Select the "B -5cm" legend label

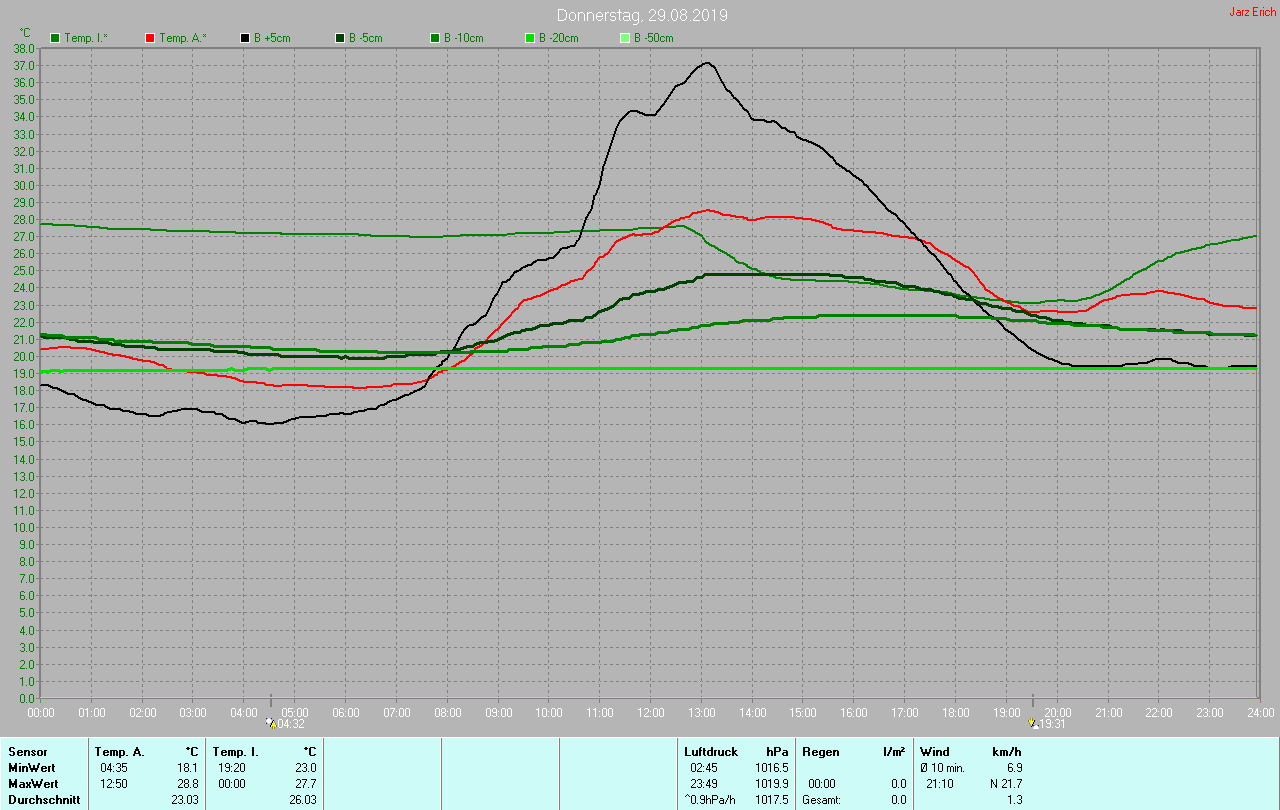click(x=366, y=38)
